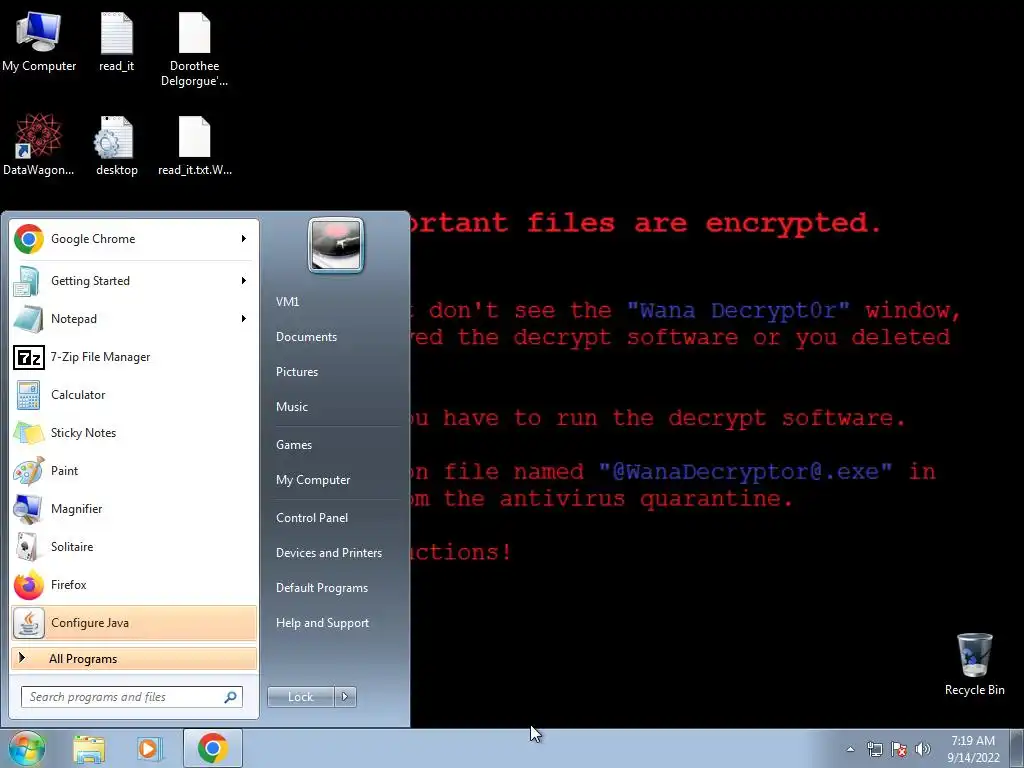Open Configure Java
This screenshot has height=768, width=1024.
coord(134,622)
